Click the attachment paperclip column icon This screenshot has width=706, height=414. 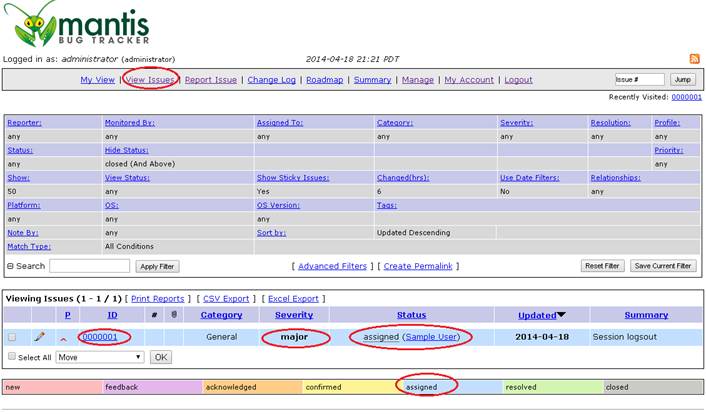(x=174, y=315)
